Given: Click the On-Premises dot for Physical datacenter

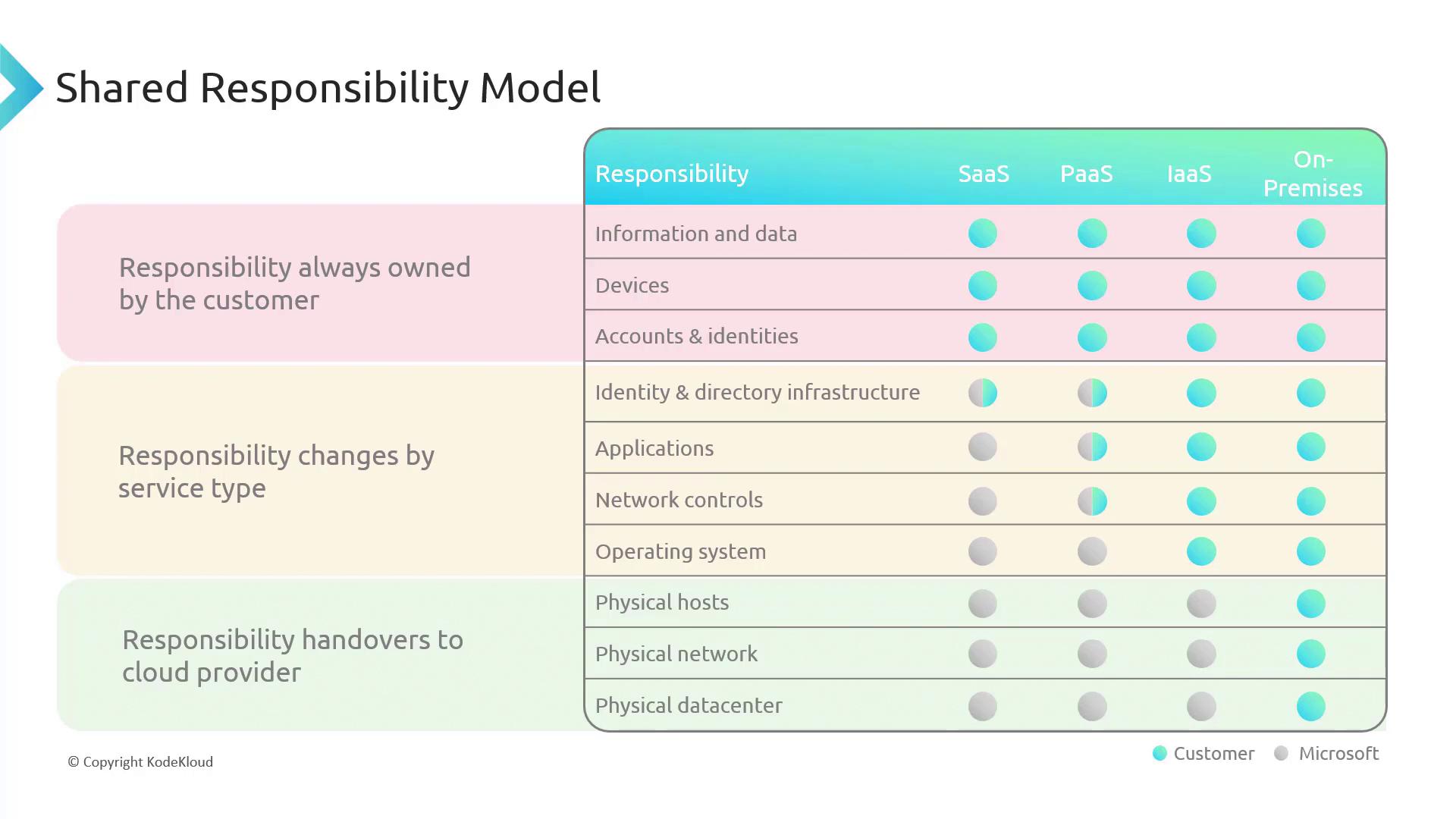Looking at the screenshot, I should pos(1310,706).
